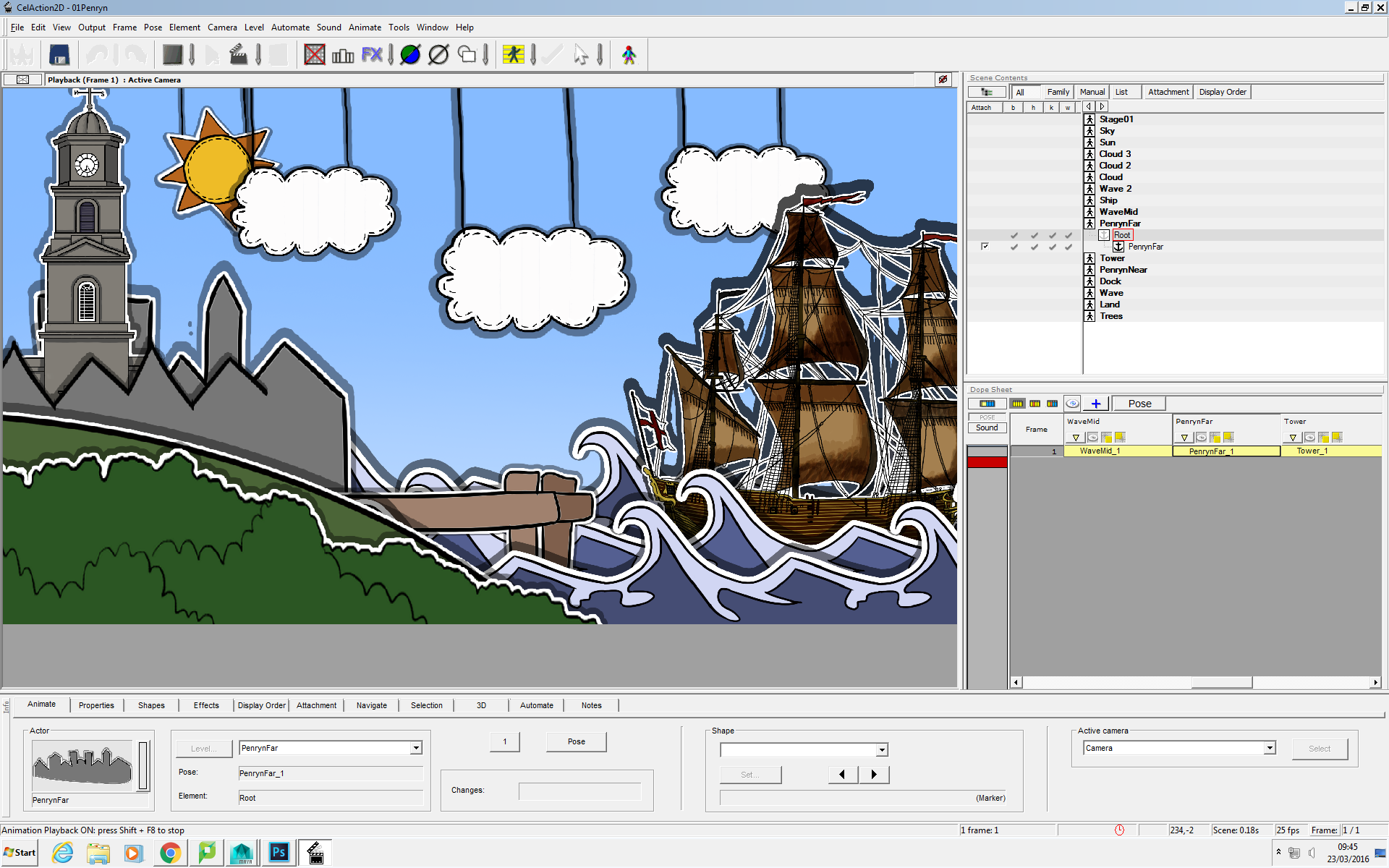The width and height of the screenshot is (1389, 868).
Task: Open the PenrynFar actor dropdown
Action: [416, 748]
